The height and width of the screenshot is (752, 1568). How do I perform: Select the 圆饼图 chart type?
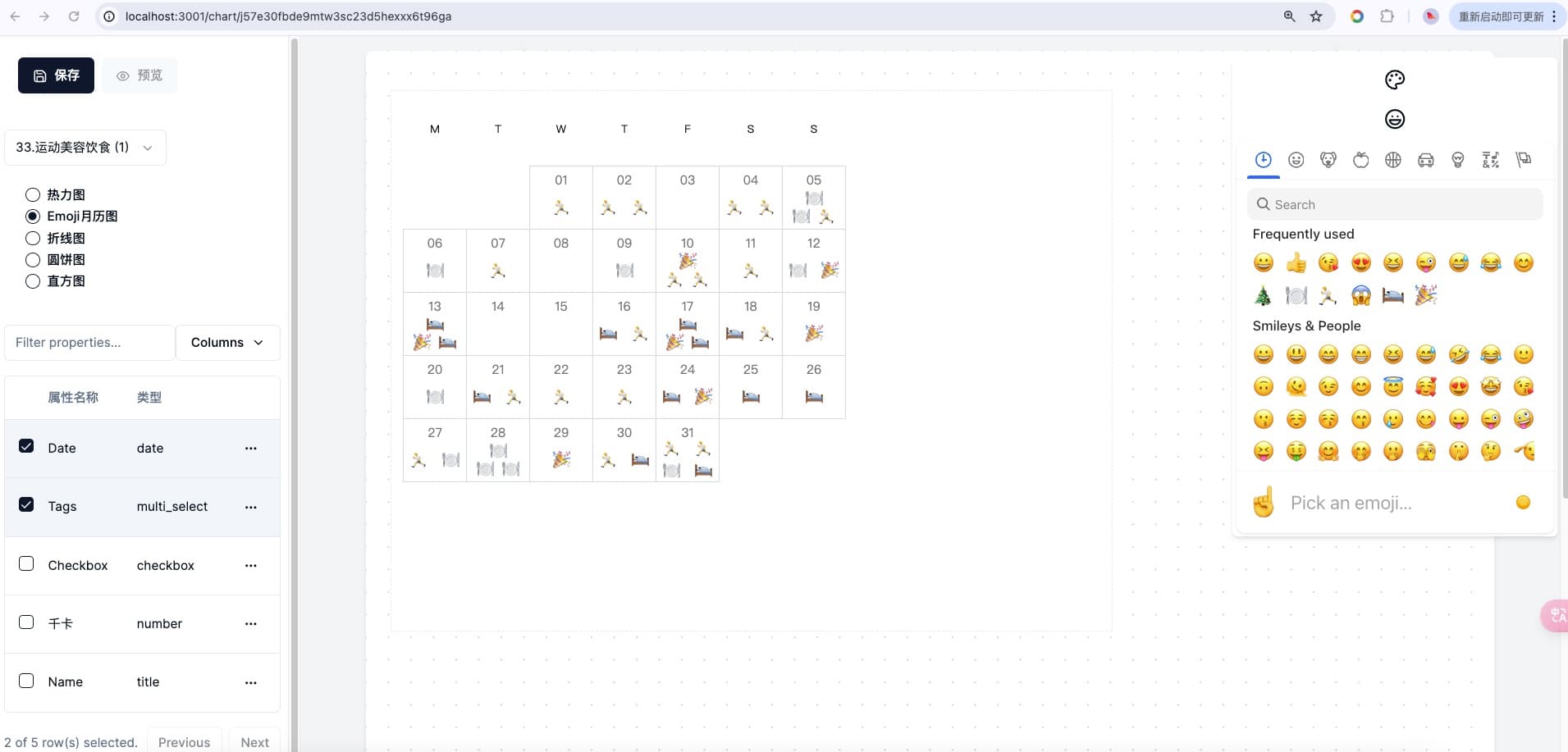(x=33, y=260)
